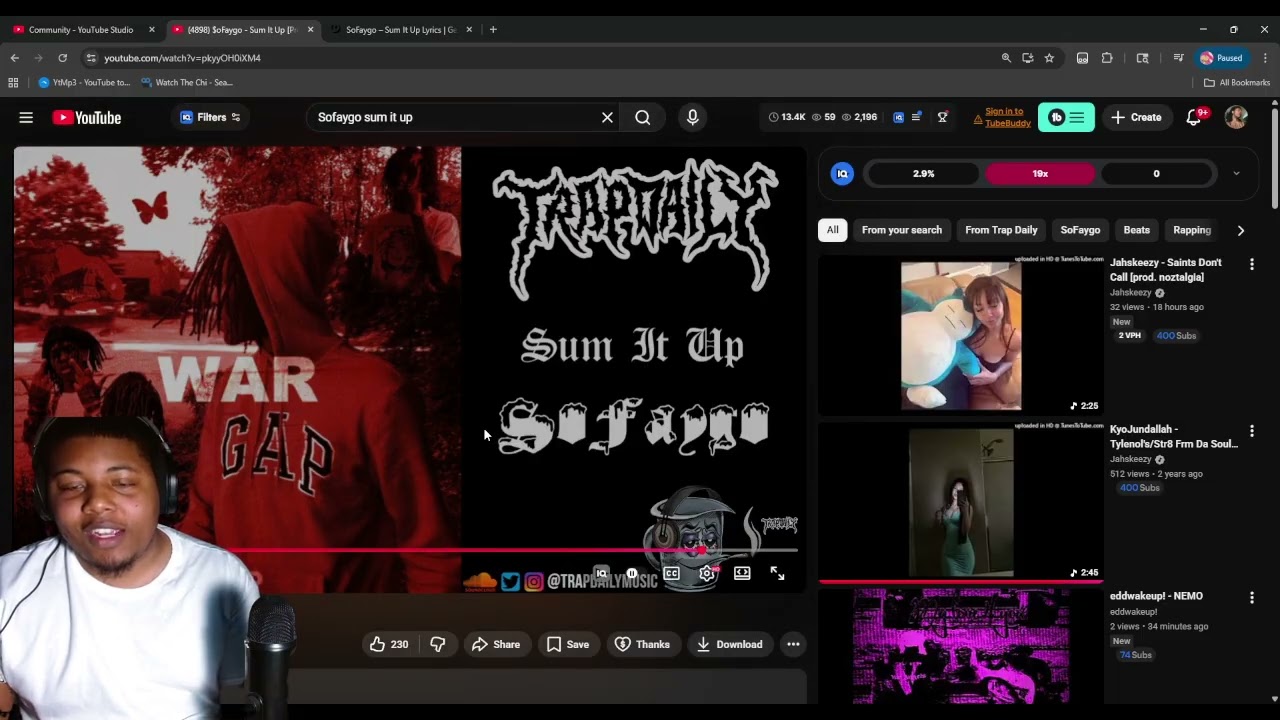Toggle closed captions on the player
Viewport: 1280px width, 720px height.
coord(671,573)
